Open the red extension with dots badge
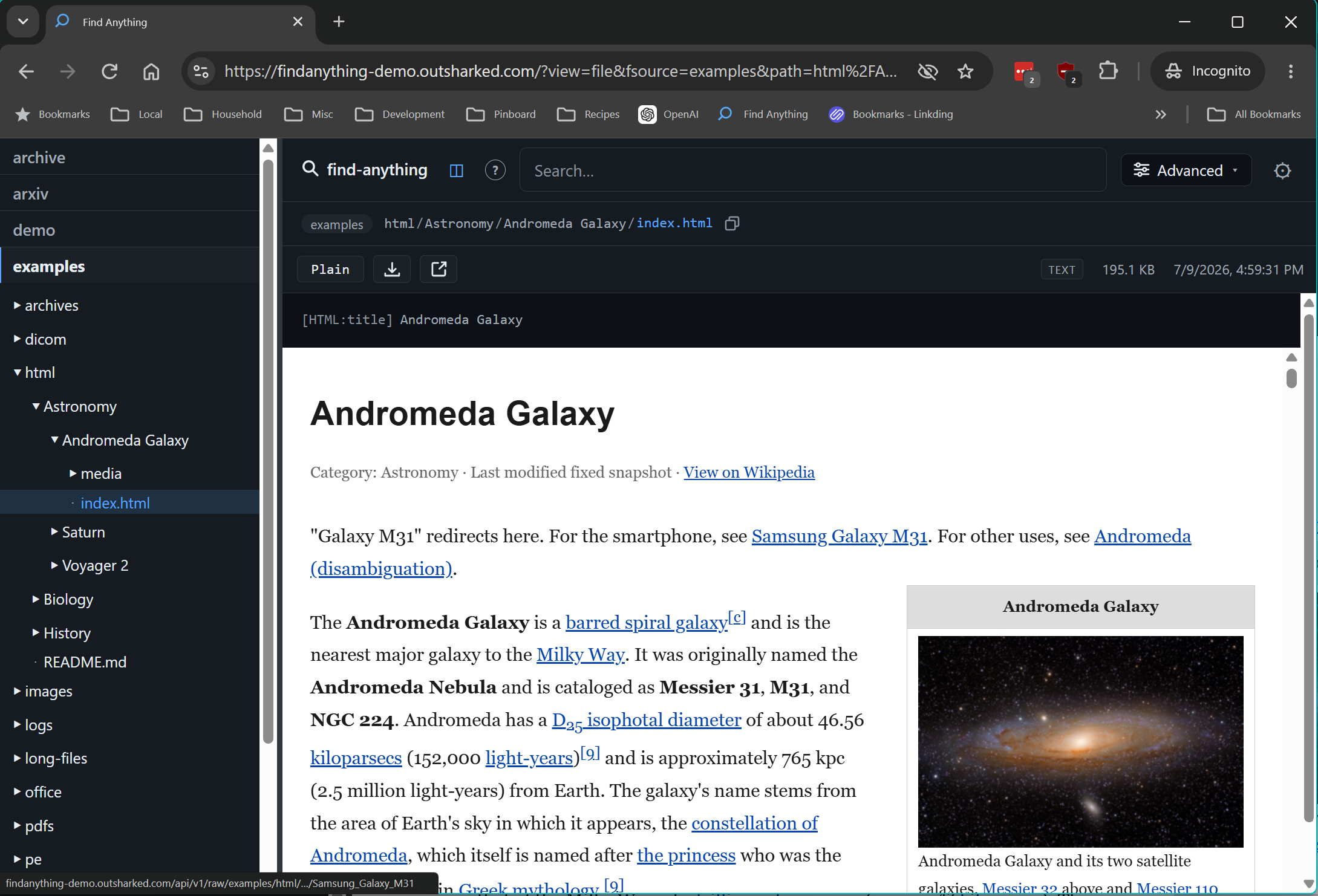Viewport: 1318px width, 896px height. 1025,73
